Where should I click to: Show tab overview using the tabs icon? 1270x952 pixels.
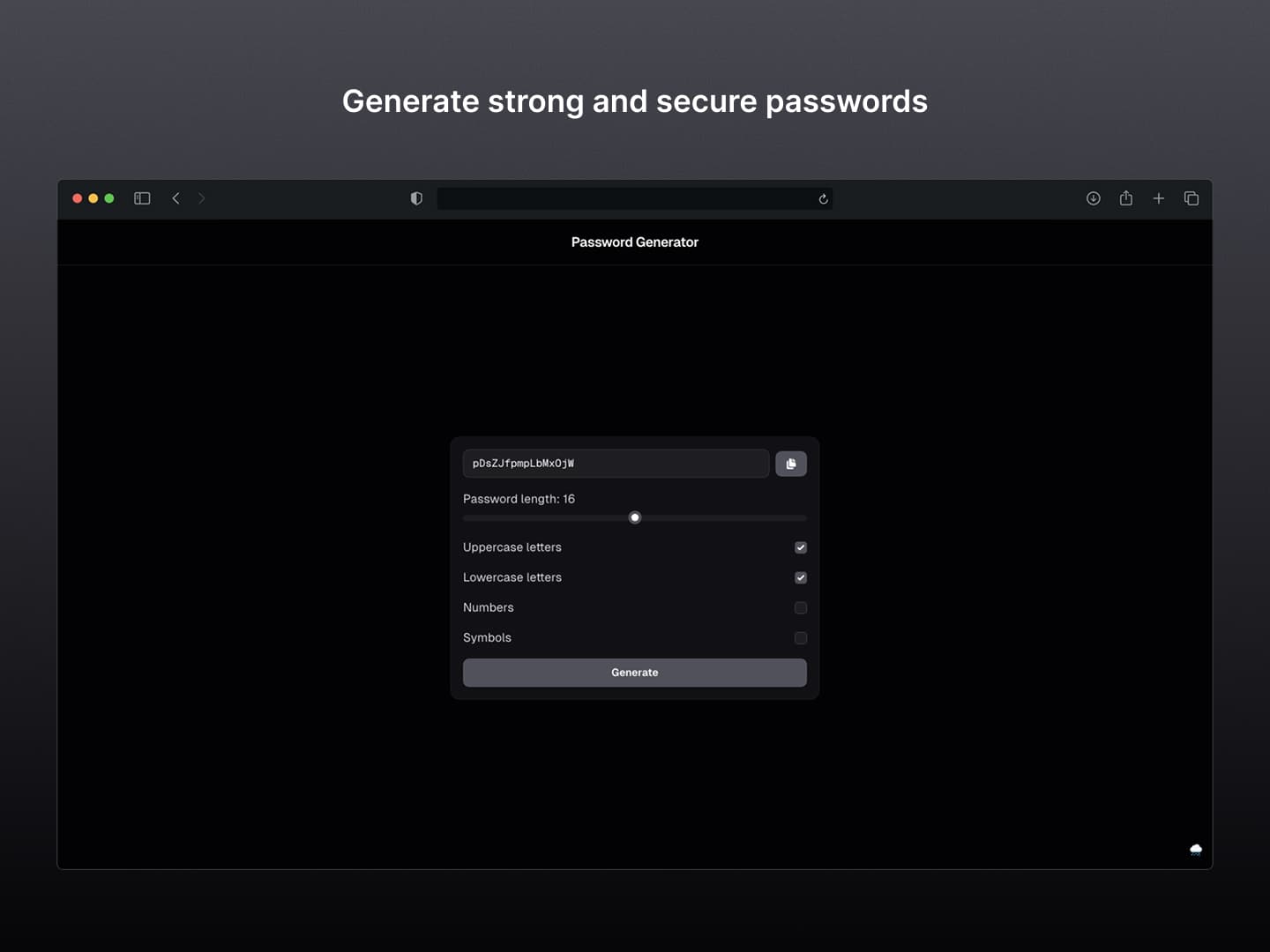click(x=1191, y=198)
